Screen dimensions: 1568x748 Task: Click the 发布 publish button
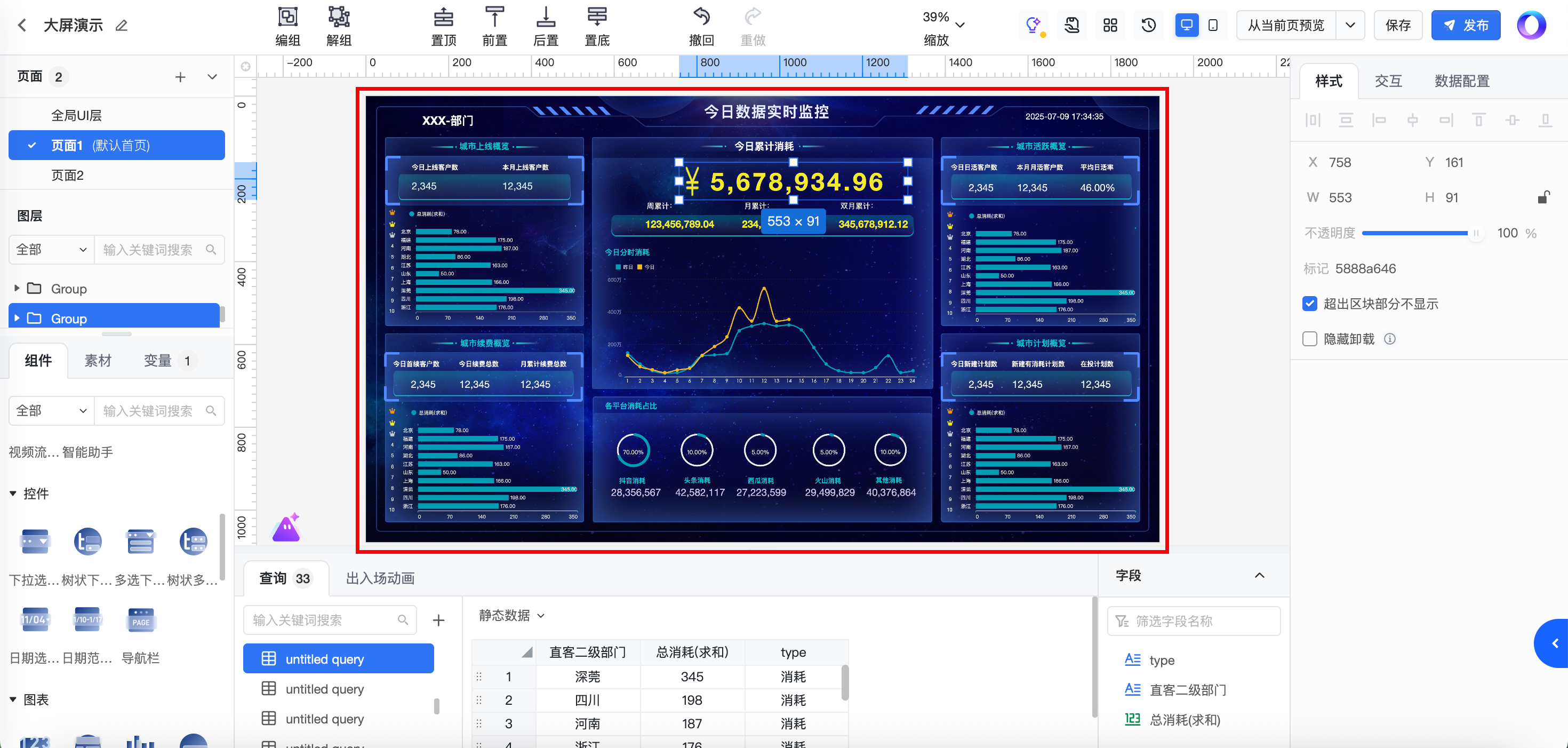[1465, 26]
